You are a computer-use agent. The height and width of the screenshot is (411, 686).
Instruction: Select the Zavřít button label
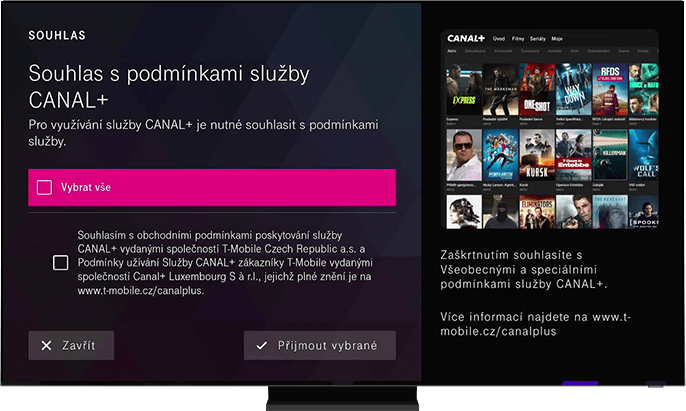tap(79, 346)
